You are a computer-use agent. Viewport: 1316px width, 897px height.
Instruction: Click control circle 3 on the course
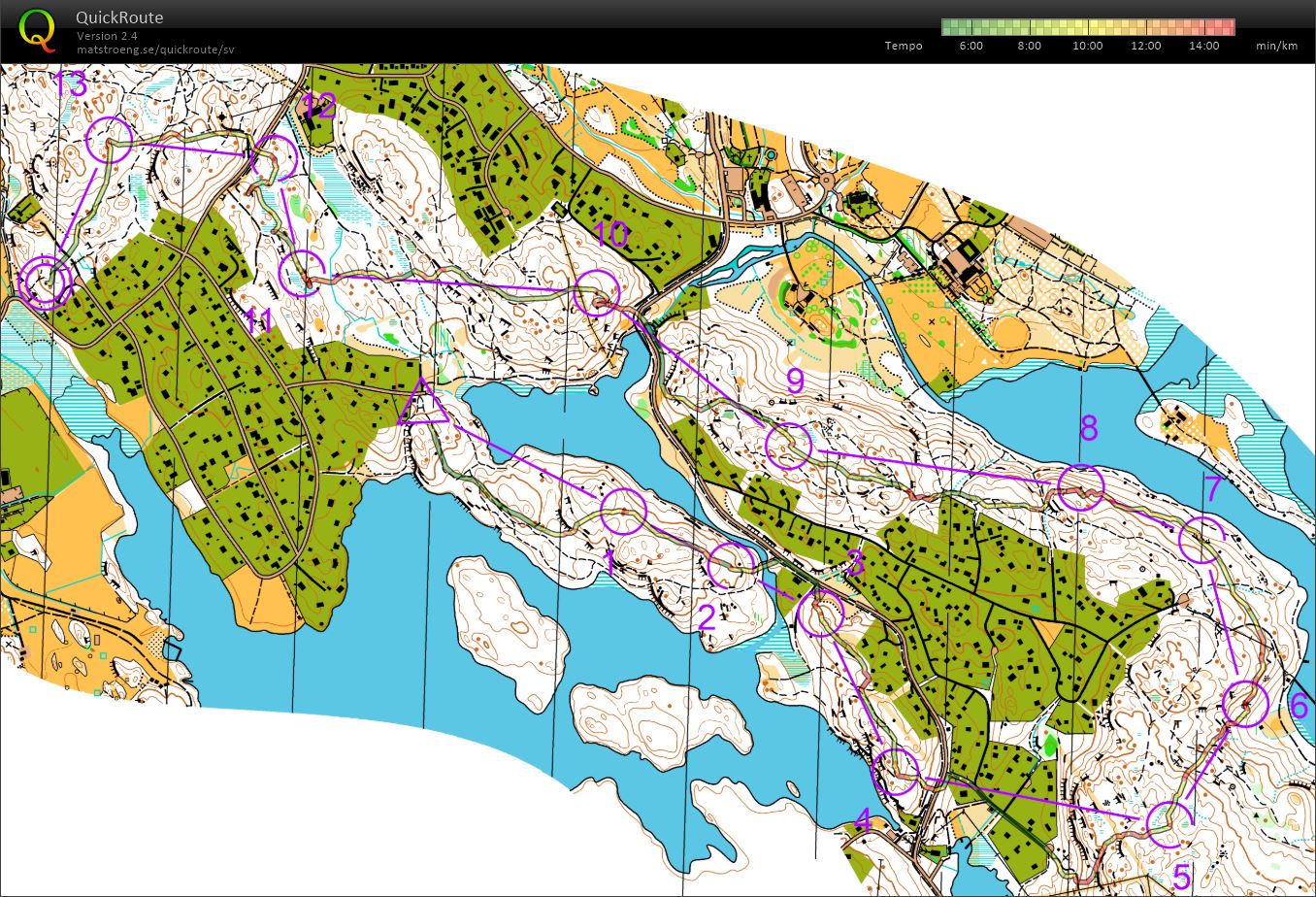click(820, 613)
